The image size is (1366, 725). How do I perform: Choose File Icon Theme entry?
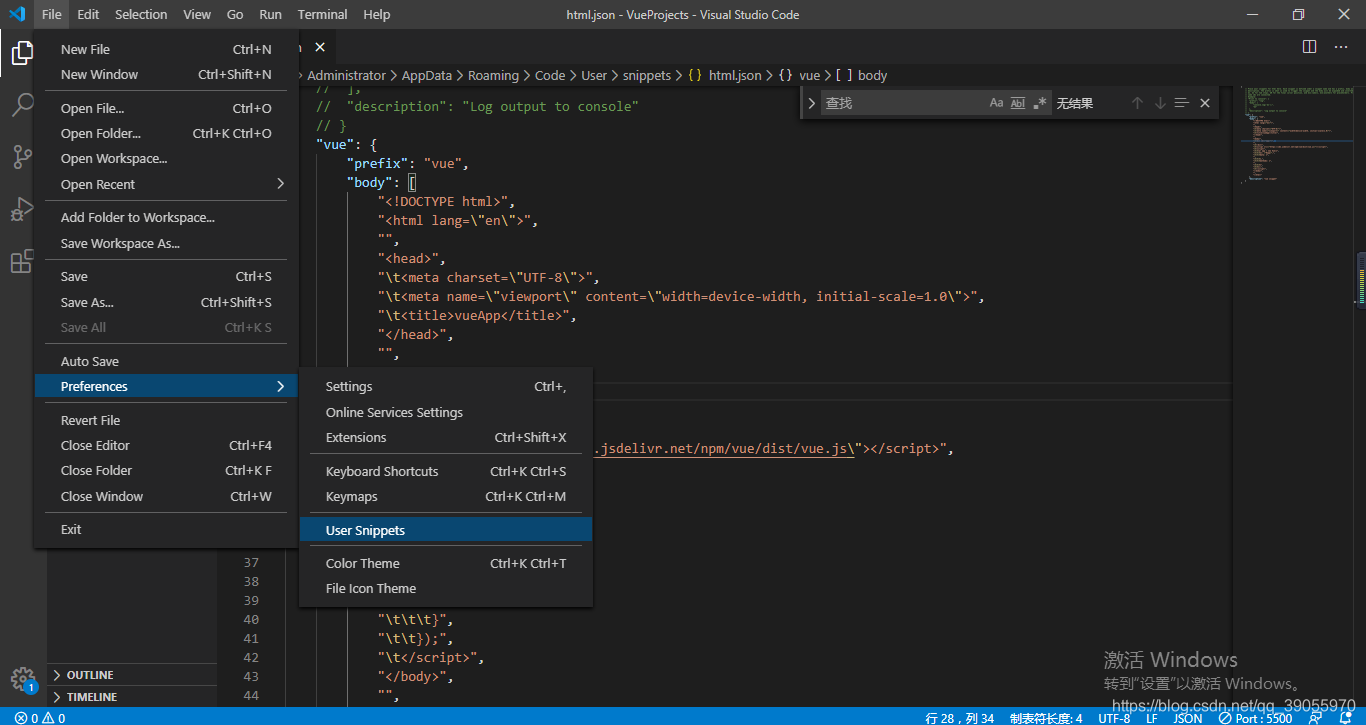tap(446, 588)
